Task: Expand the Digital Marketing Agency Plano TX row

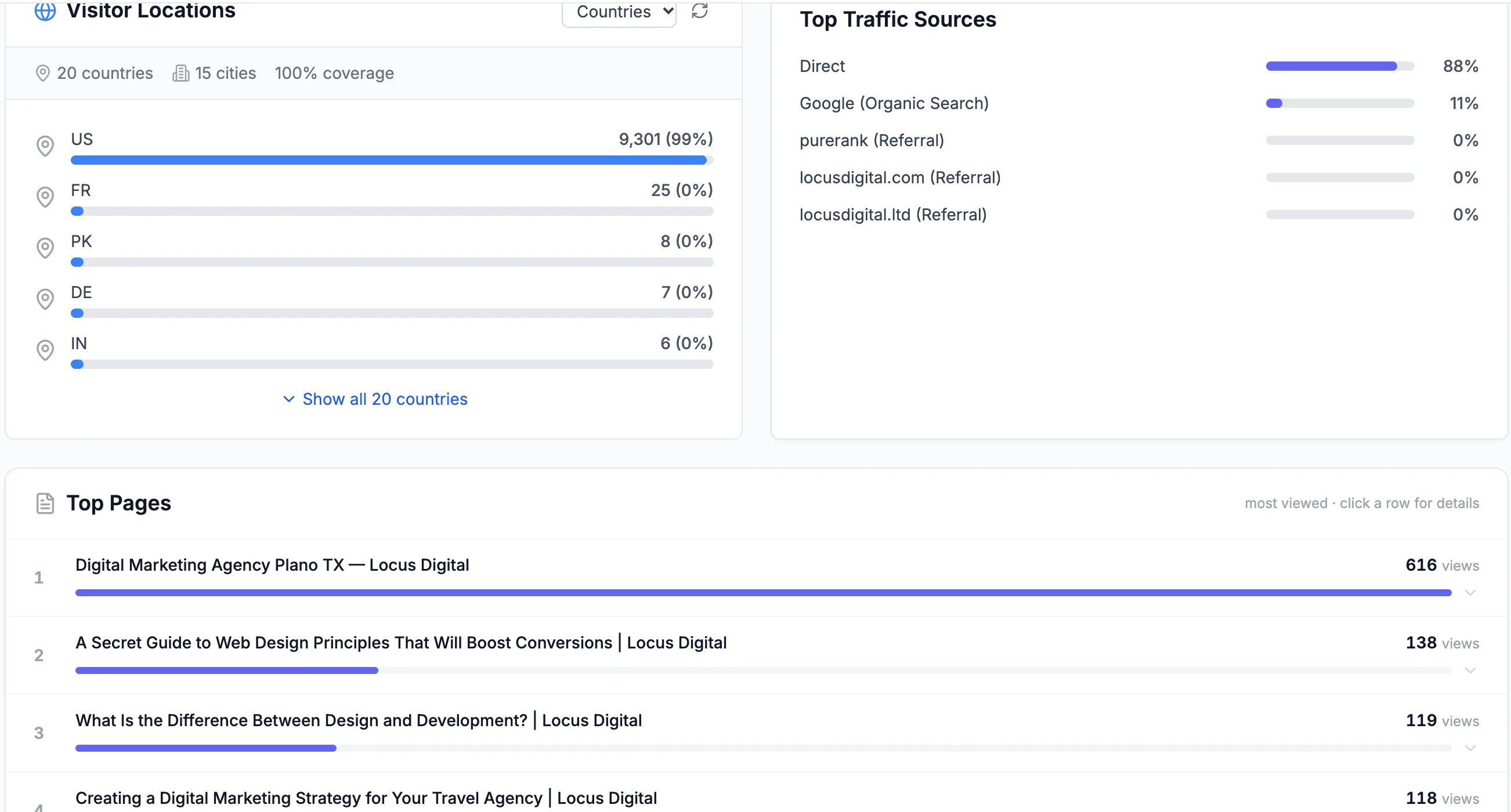Action: (x=1470, y=593)
